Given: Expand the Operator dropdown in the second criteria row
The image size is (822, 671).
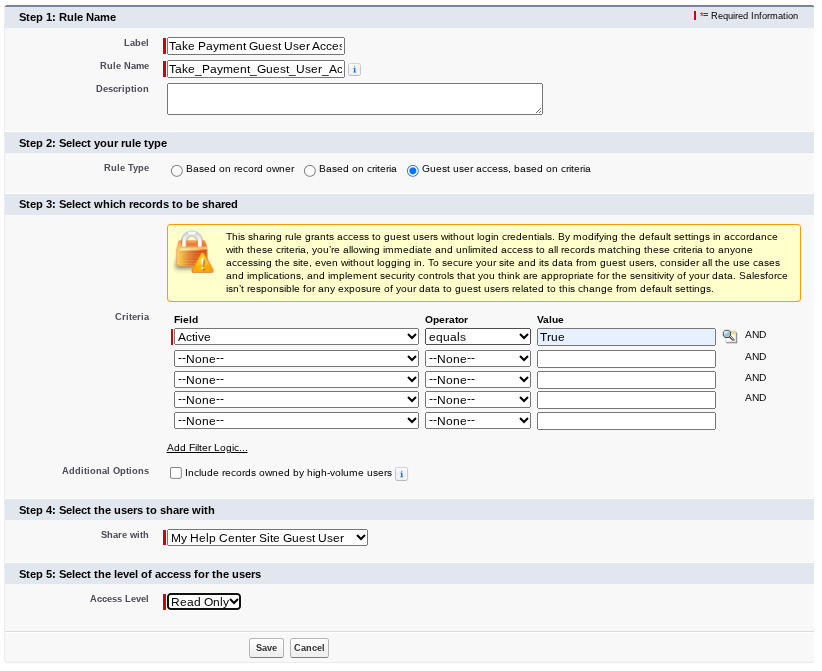Looking at the screenshot, I should (x=478, y=359).
